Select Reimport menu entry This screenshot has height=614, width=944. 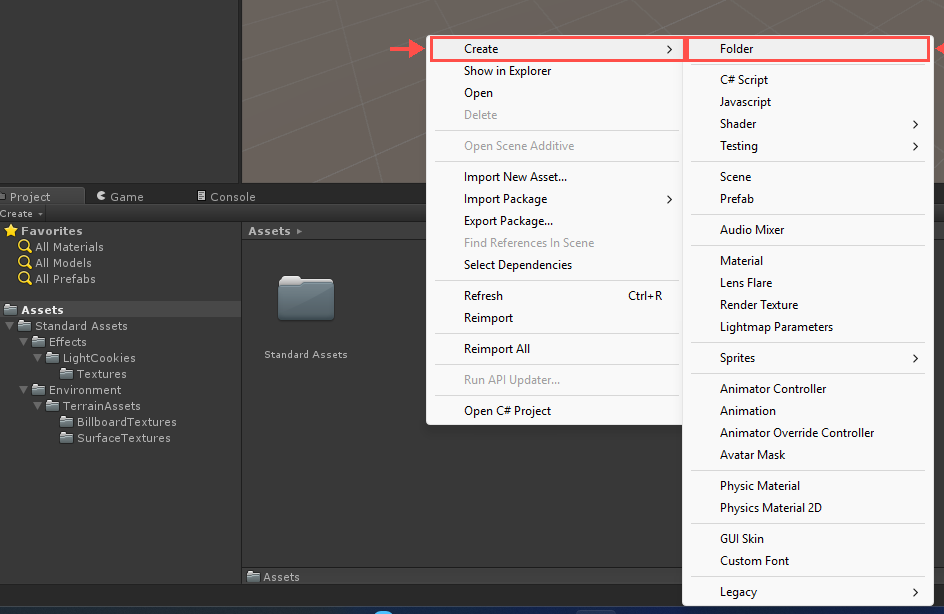[556, 318]
